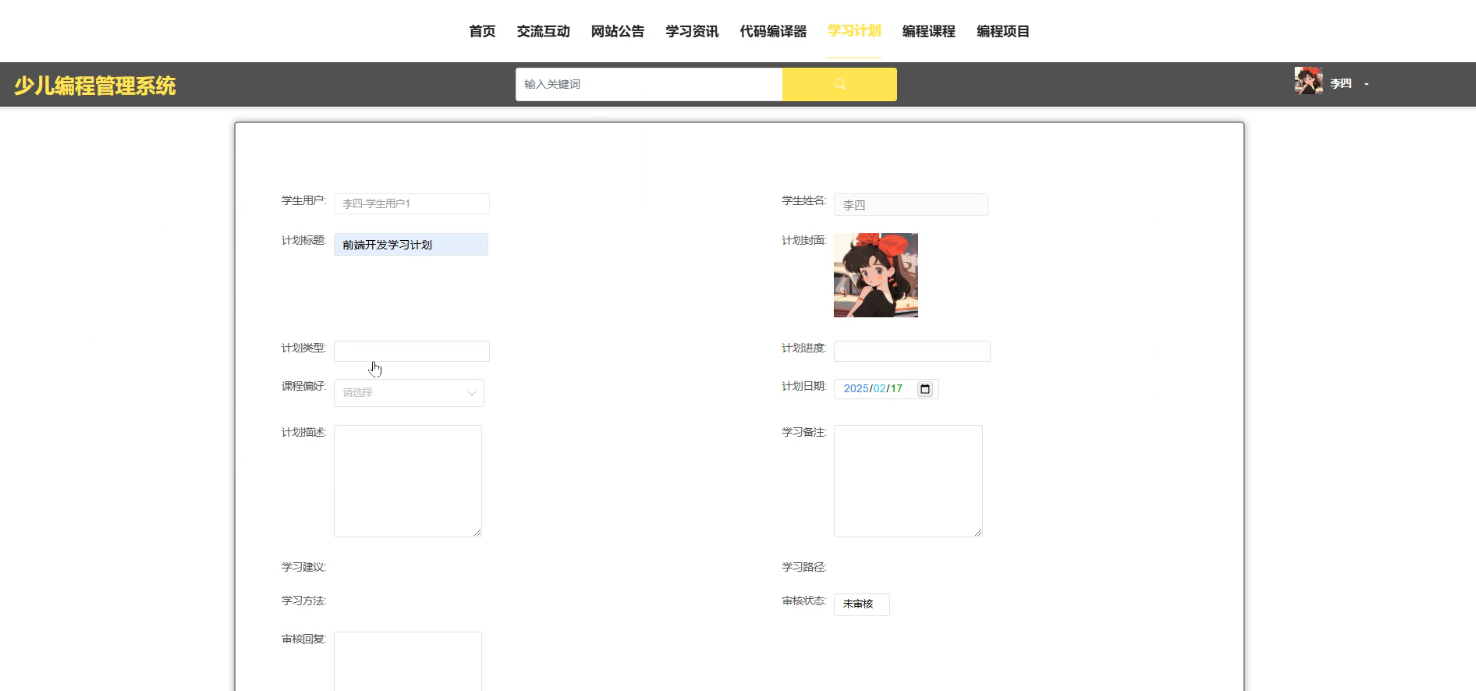Navigate to 编程课程
Screen dimensions: 1476x691
(928, 31)
